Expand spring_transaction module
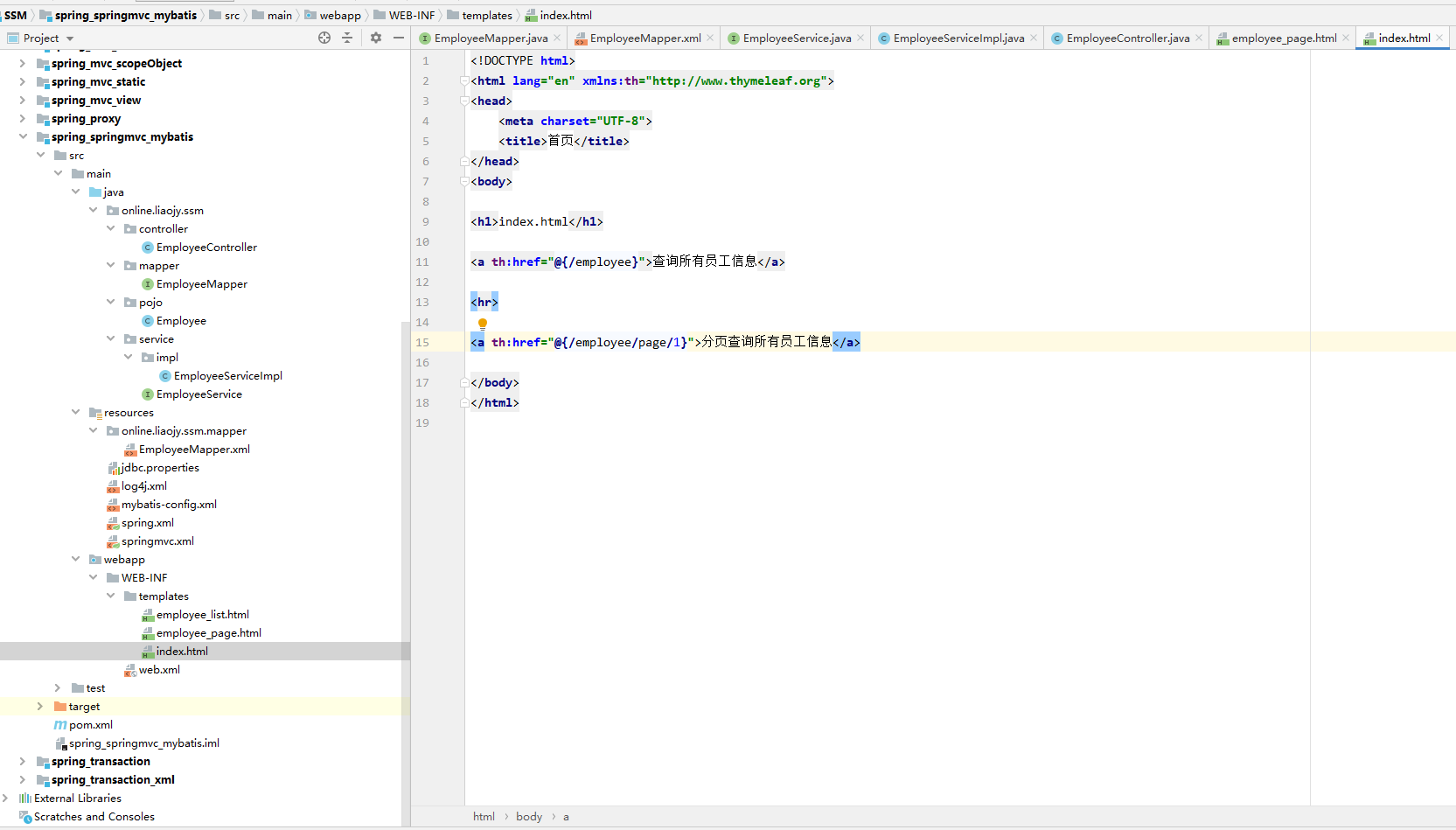1456x830 pixels. 23,761
